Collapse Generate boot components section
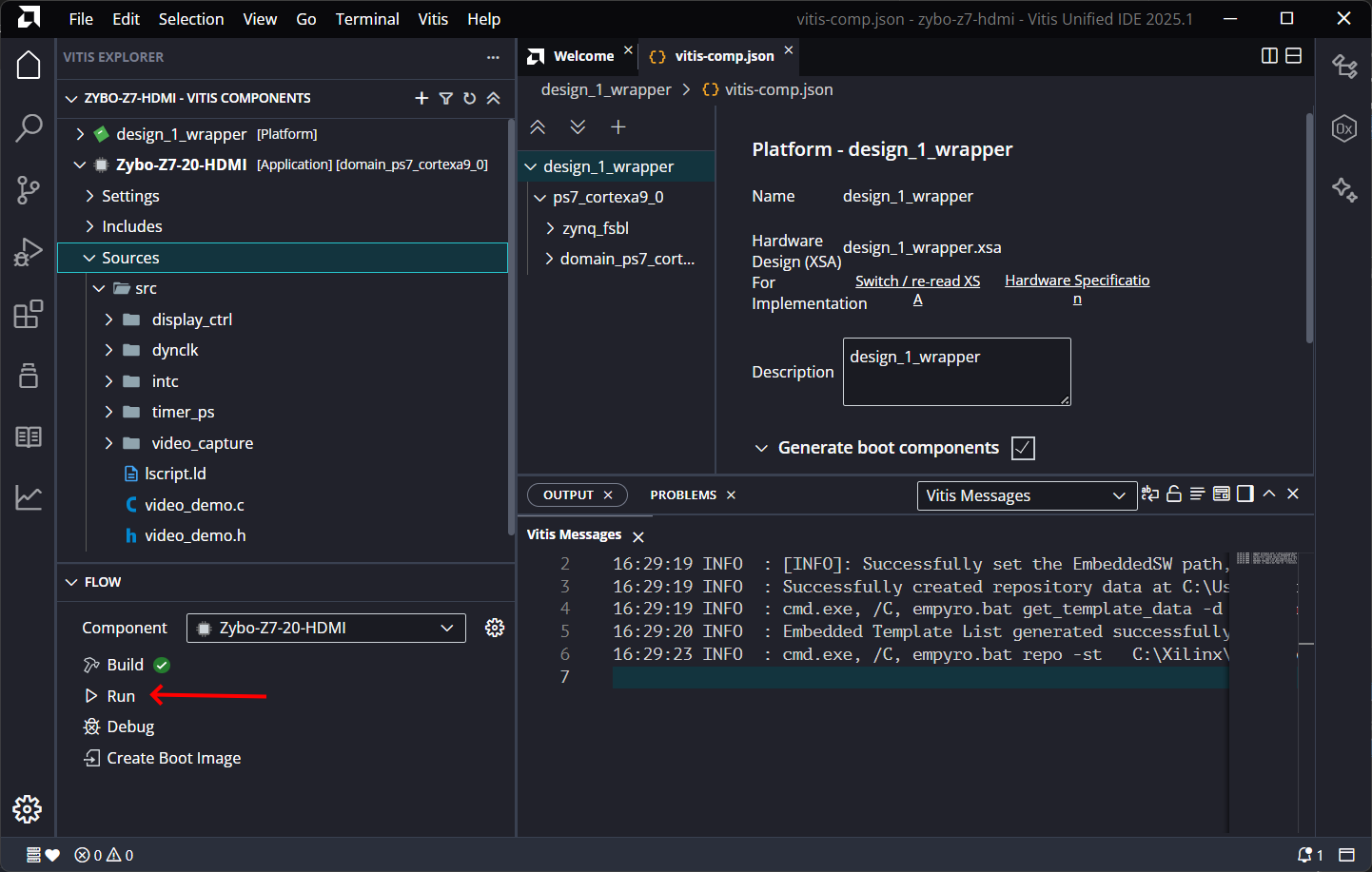The height and width of the screenshot is (872, 1372). (x=761, y=448)
